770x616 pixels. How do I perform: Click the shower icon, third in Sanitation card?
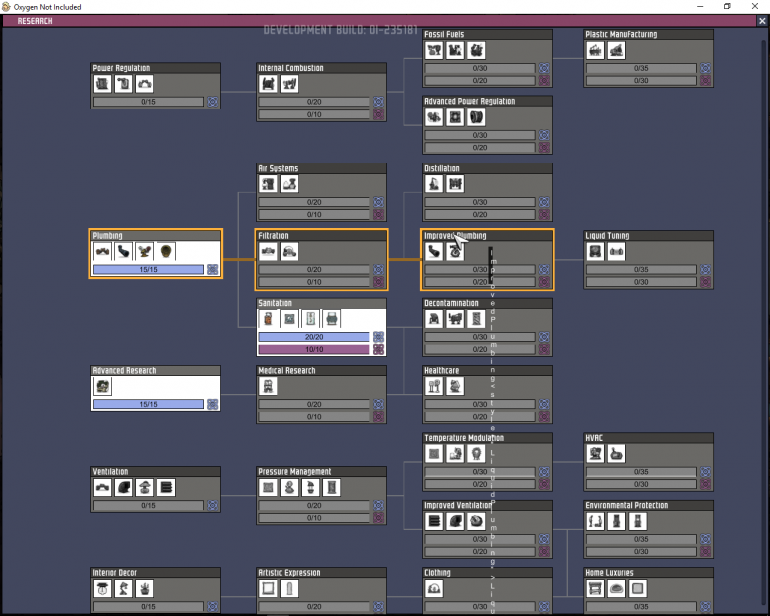tap(310, 319)
